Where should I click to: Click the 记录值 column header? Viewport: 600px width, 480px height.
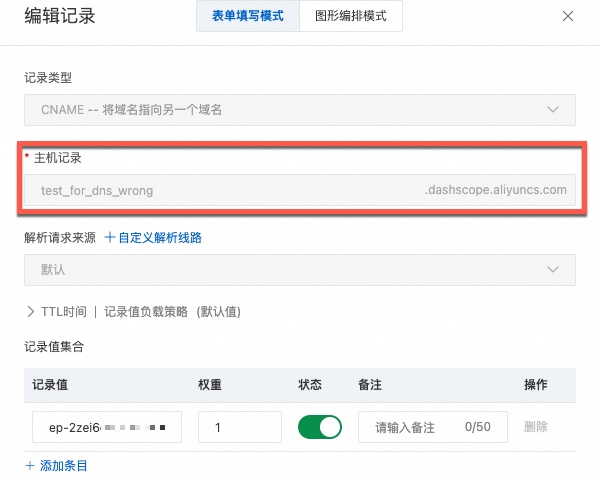[x=50, y=385]
